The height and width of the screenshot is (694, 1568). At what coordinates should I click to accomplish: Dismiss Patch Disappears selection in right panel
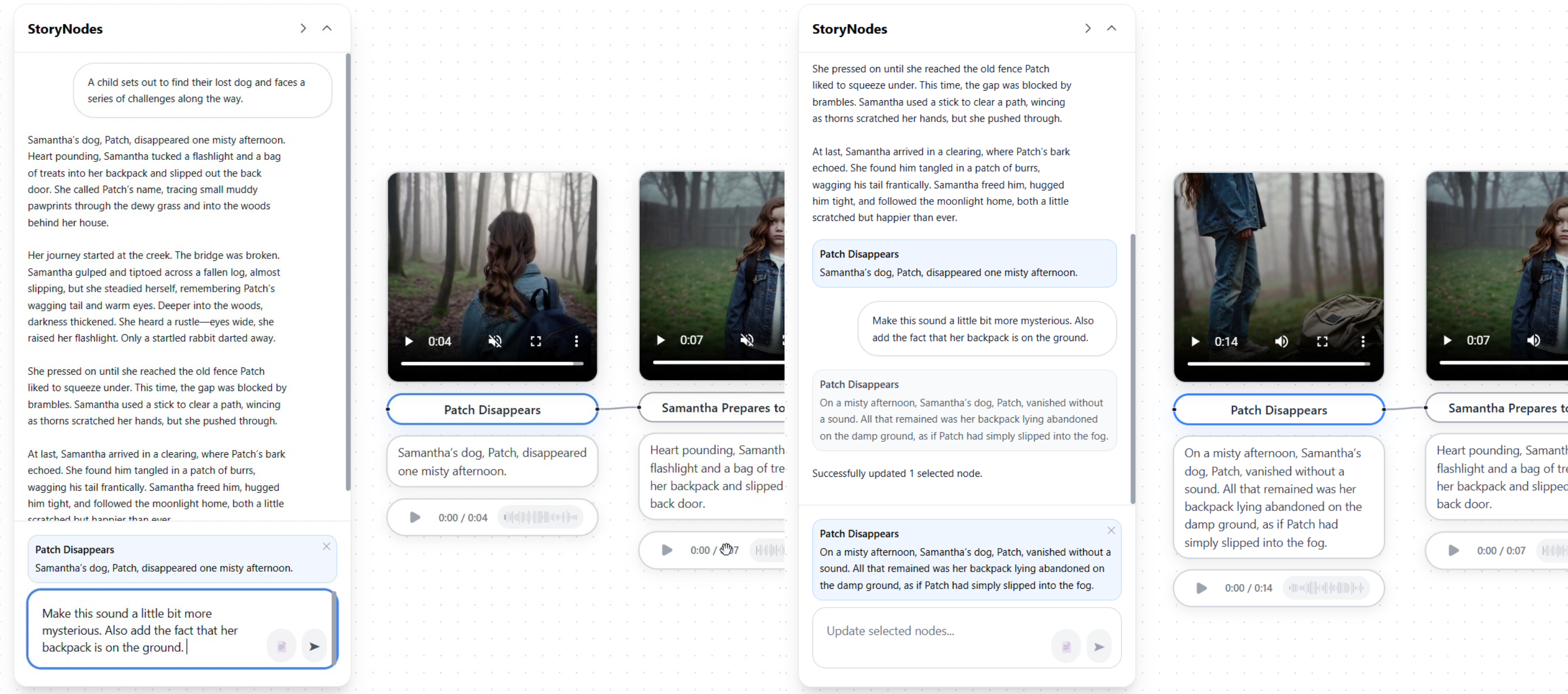pyautogui.click(x=1111, y=530)
